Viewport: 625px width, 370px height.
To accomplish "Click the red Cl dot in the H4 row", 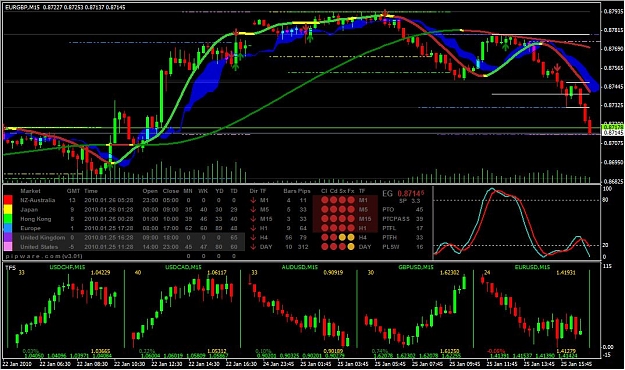I will (324, 237).
